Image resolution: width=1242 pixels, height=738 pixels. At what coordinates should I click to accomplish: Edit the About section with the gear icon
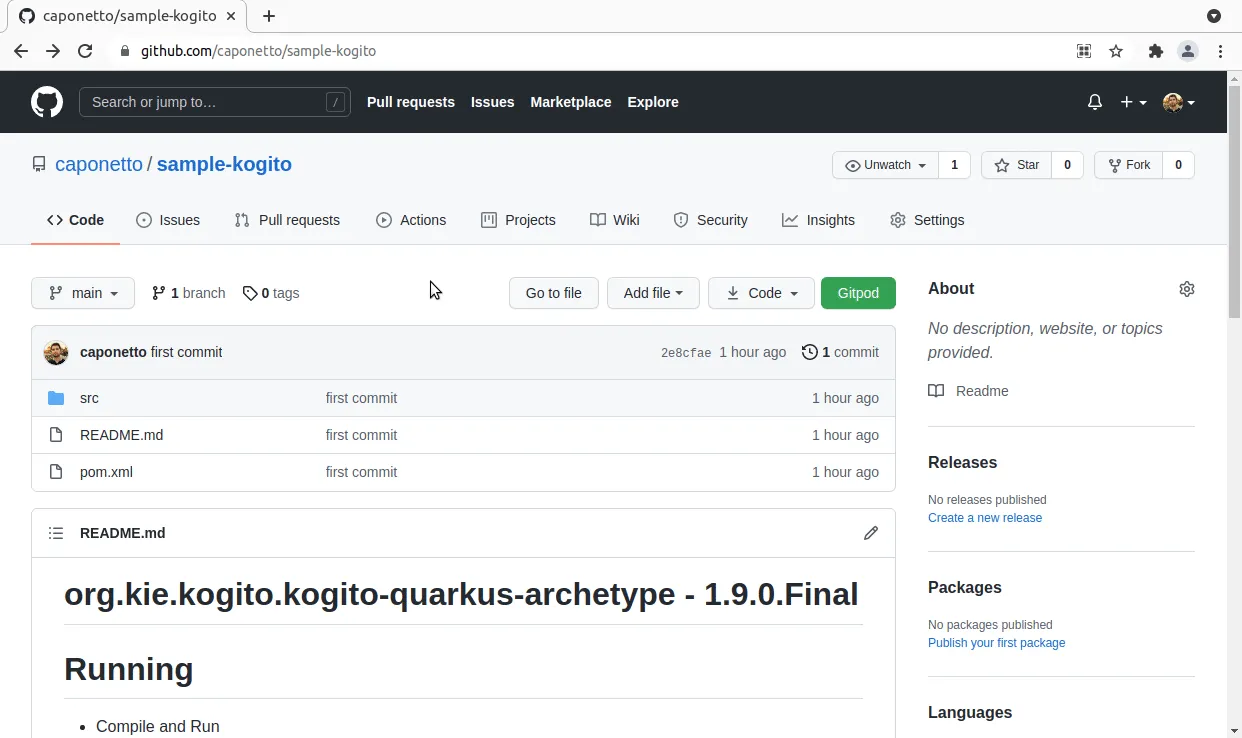click(1187, 289)
